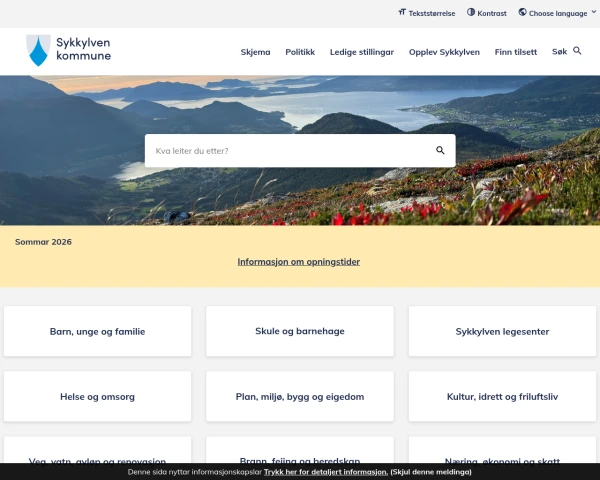
Task: Click the globe language icon
Action: pyautogui.click(x=522, y=12)
